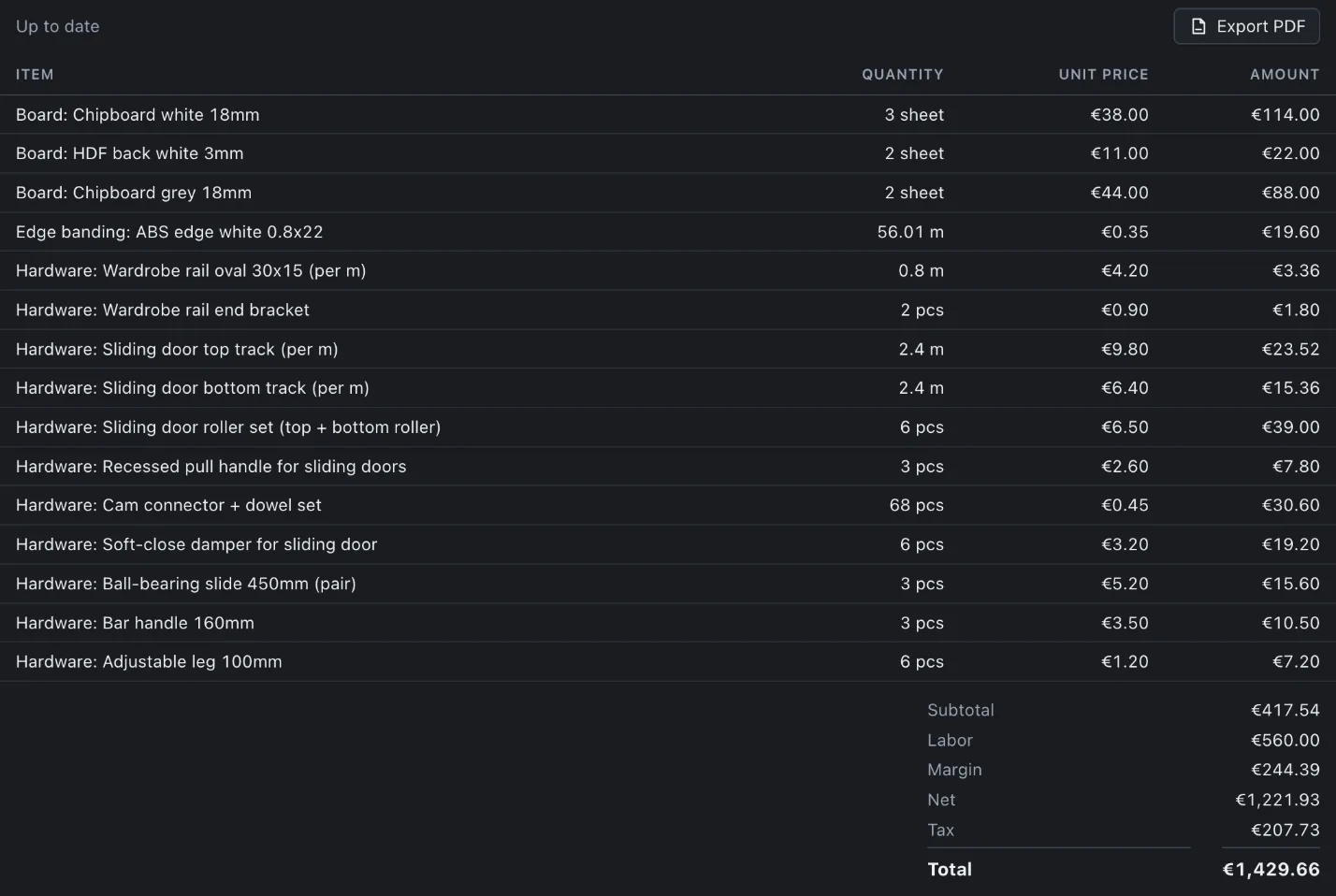This screenshot has height=896, width=1336.
Task: Select 'Board: Chipboard white 18mm' row name
Action: pyautogui.click(x=138, y=114)
